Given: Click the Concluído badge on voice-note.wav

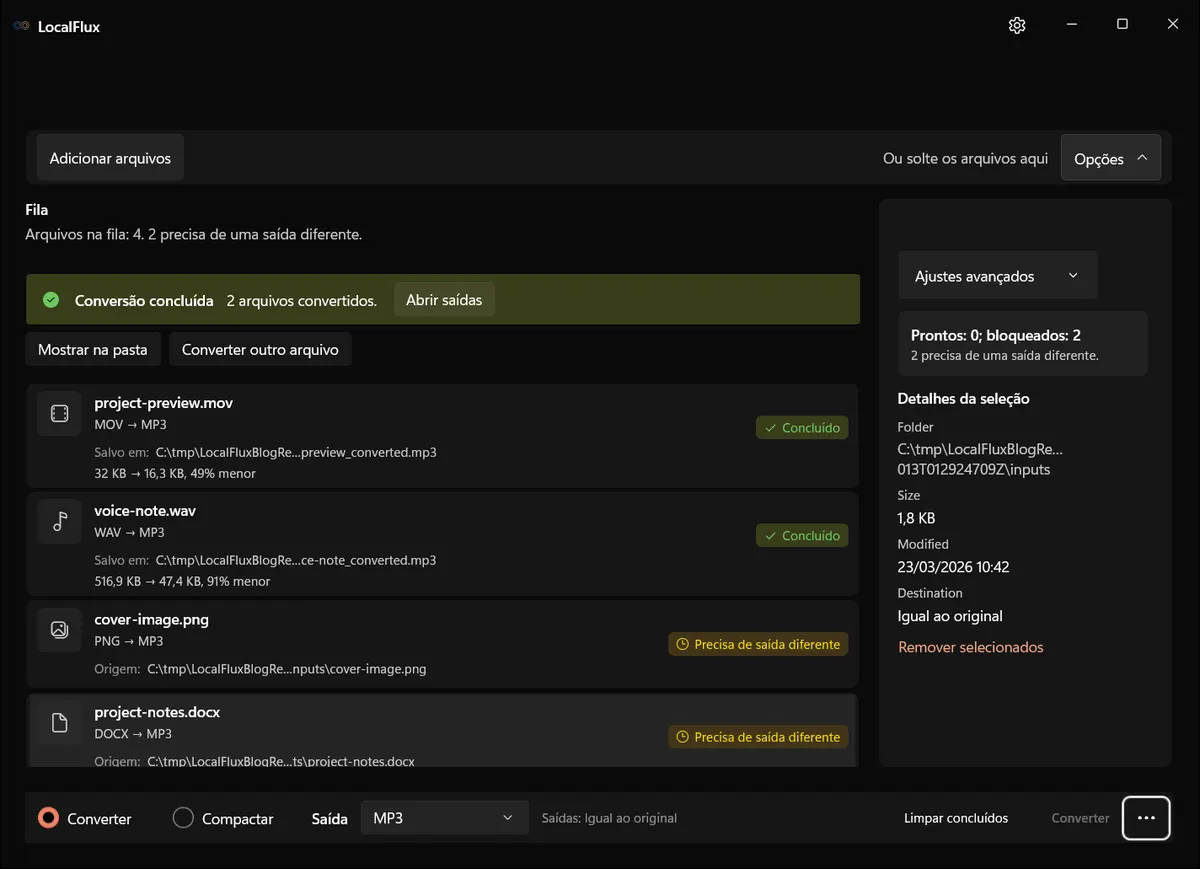Looking at the screenshot, I should tap(802, 536).
